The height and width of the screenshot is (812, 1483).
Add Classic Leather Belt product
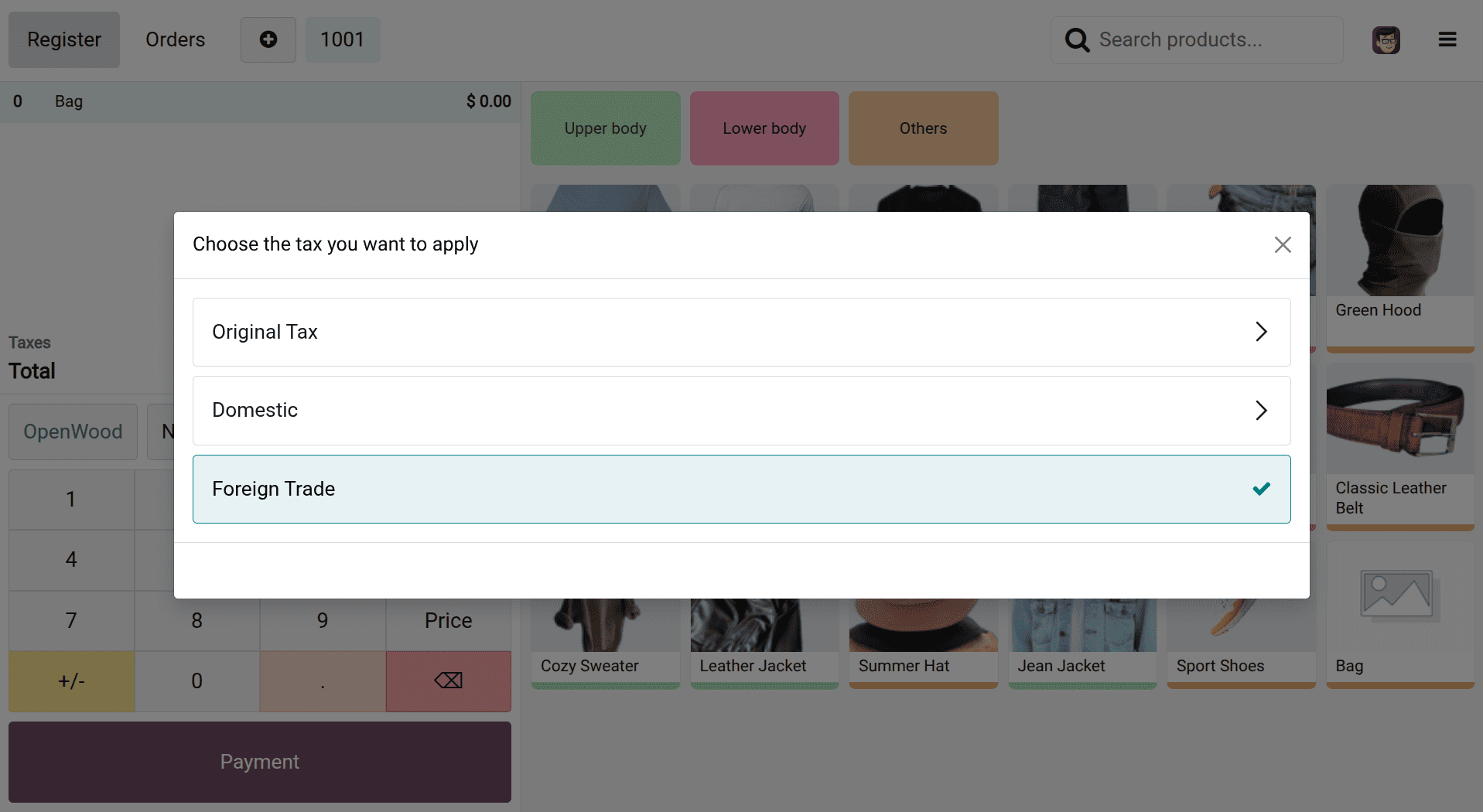[1400, 447]
